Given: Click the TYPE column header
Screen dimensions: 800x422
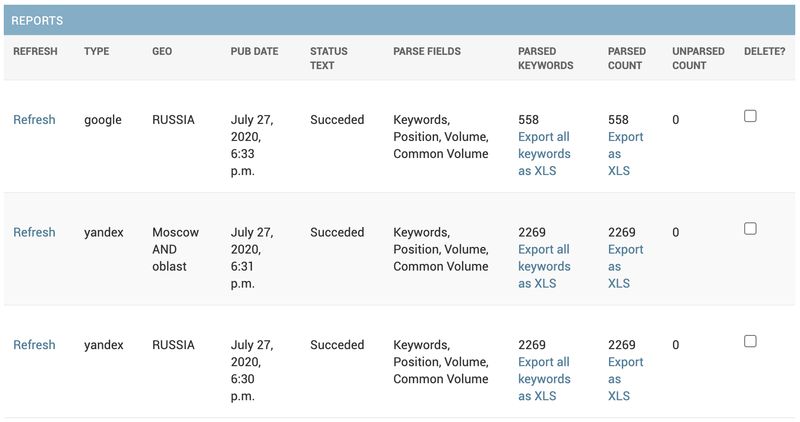Looking at the screenshot, I should (97, 51).
